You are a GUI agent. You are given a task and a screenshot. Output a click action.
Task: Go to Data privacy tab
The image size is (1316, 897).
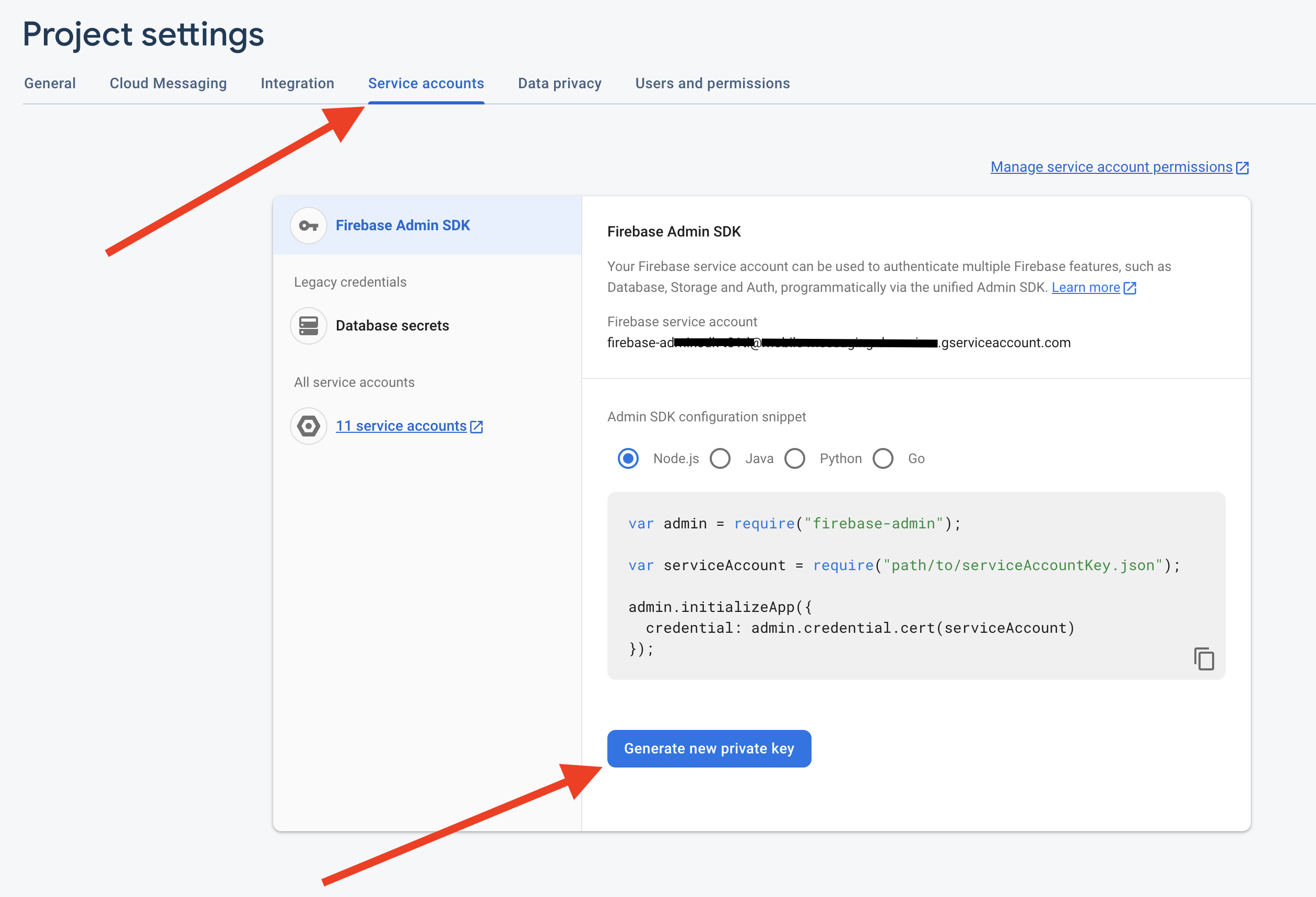coord(559,83)
